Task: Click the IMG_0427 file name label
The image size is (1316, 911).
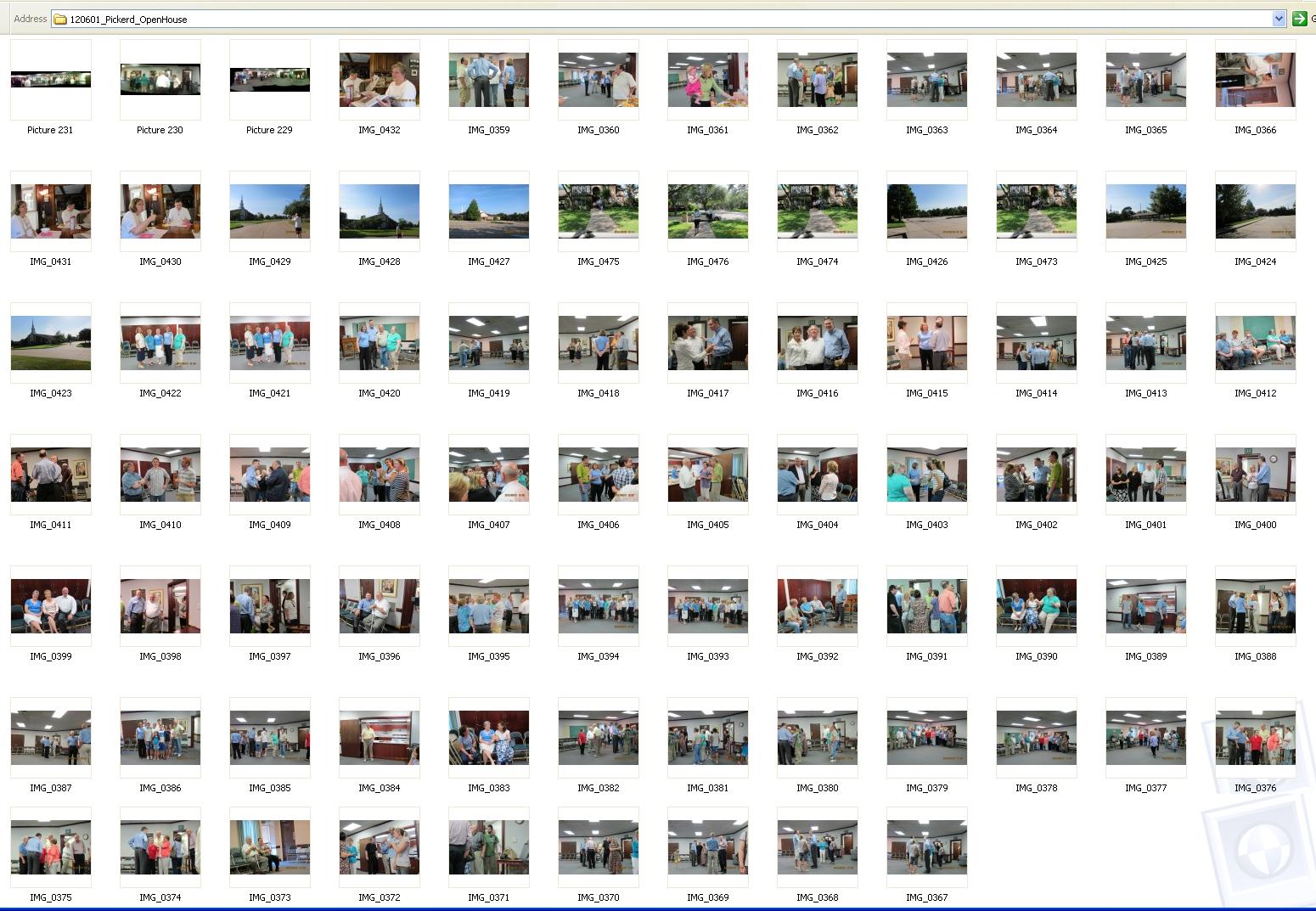Action: point(489,261)
